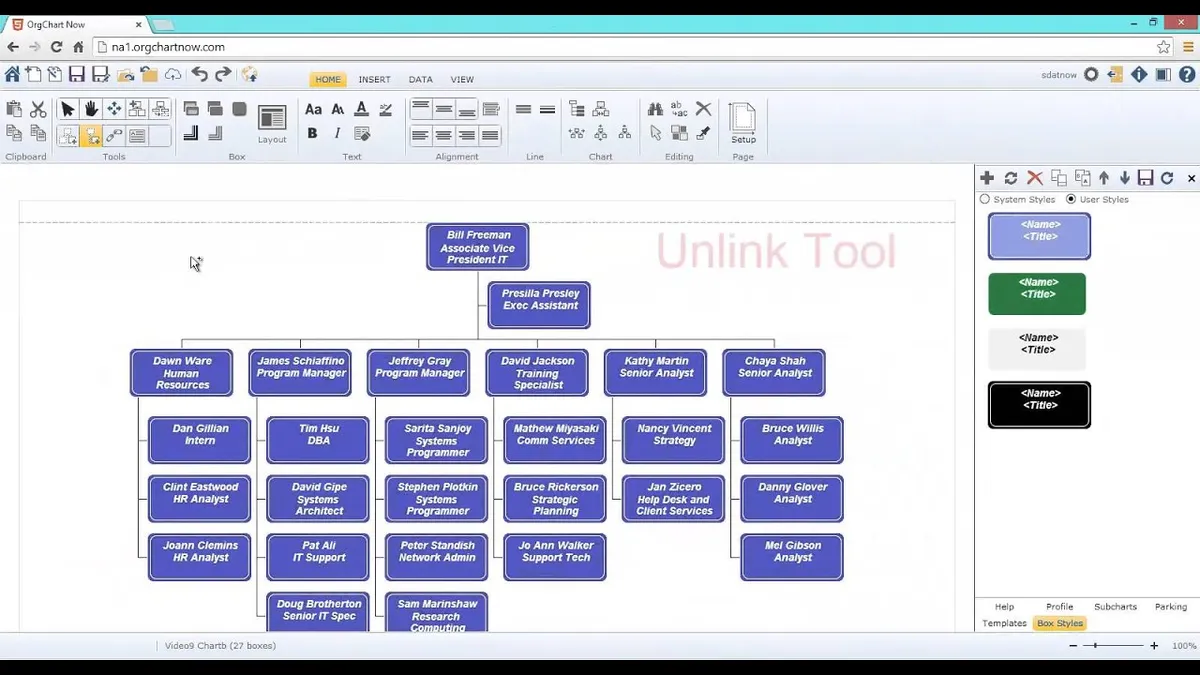Open the cloud upload icon

click(x=173, y=74)
